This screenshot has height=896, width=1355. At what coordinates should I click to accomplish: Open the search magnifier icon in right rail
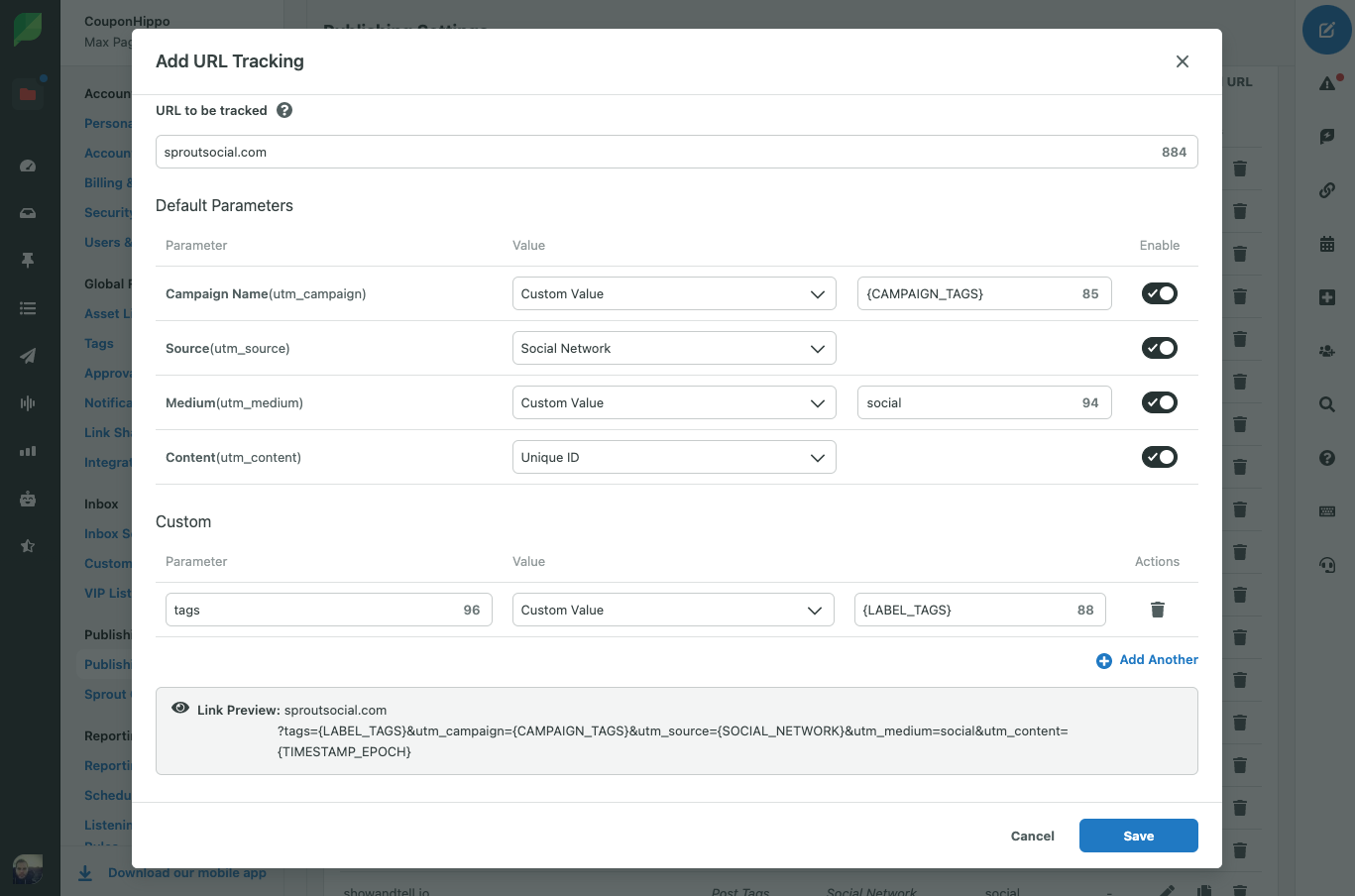pyautogui.click(x=1327, y=404)
